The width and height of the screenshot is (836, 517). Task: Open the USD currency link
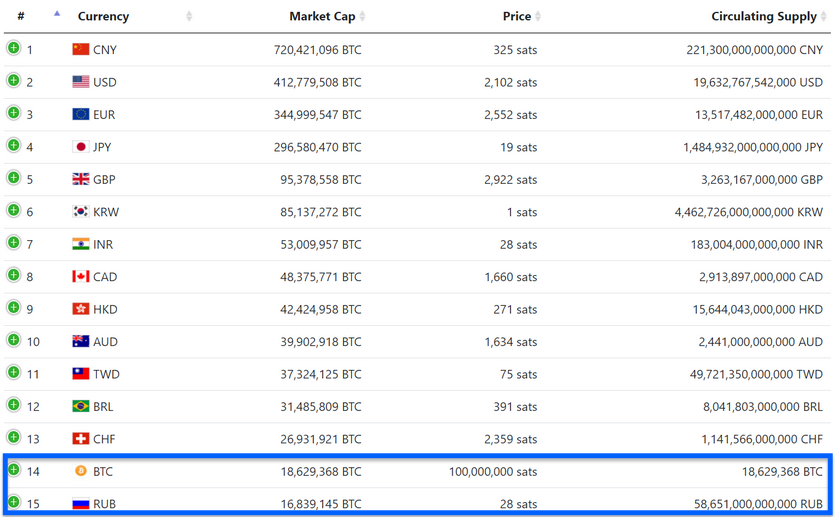tap(104, 82)
